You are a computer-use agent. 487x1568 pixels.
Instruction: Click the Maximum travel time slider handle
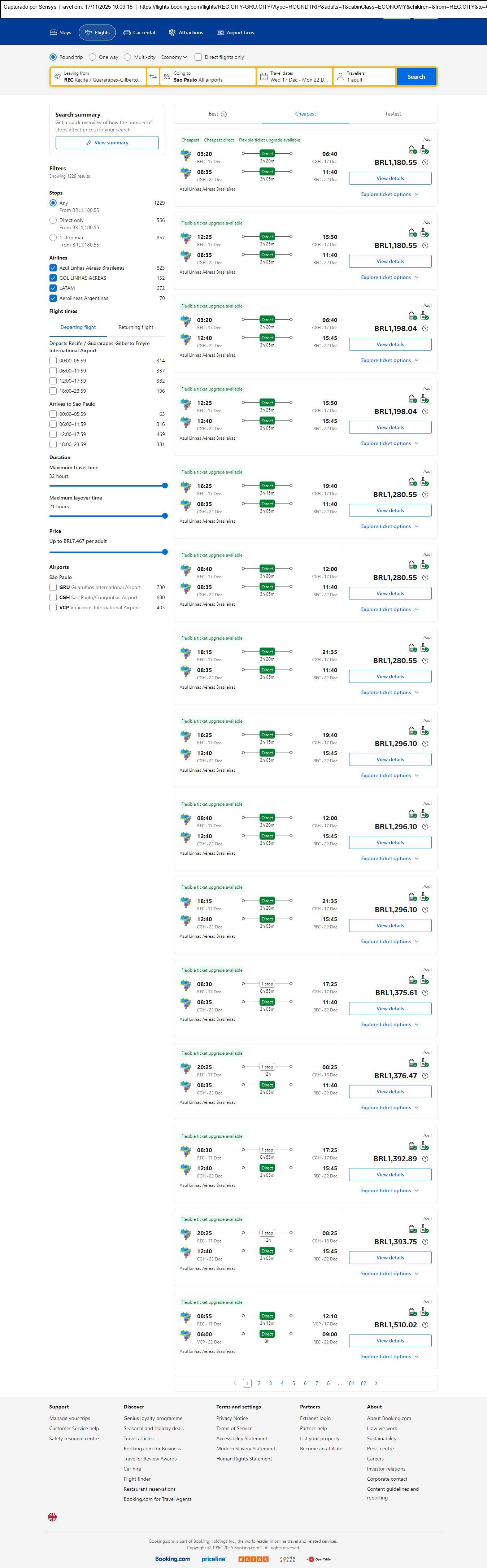tap(164, 486)
